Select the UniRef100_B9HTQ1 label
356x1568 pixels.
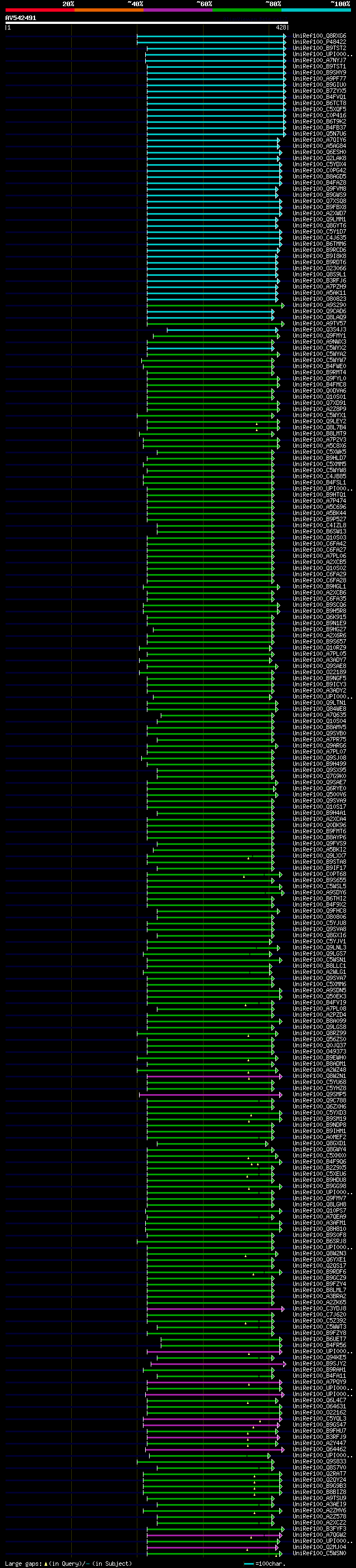[319, 495]
